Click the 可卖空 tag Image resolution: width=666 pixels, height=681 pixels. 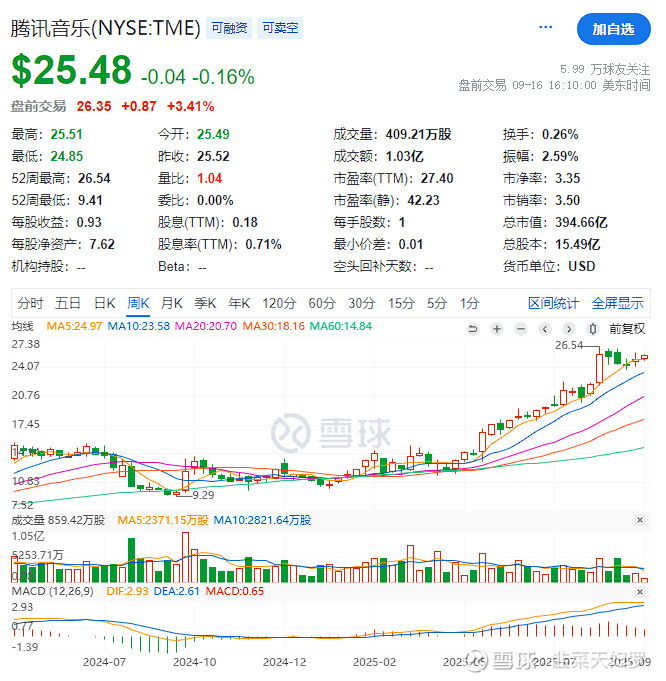click(280, 28)
